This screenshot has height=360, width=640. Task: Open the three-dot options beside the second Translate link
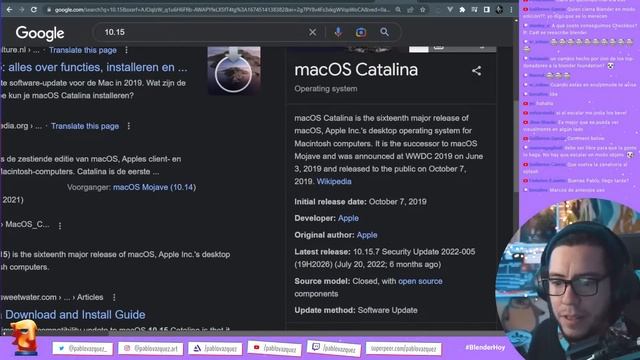(x=129, y=126)
